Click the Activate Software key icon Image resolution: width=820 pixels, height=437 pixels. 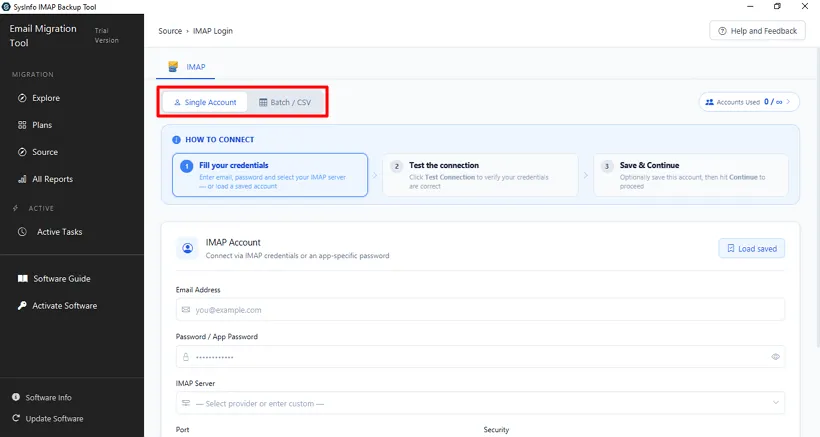point(22,306)
